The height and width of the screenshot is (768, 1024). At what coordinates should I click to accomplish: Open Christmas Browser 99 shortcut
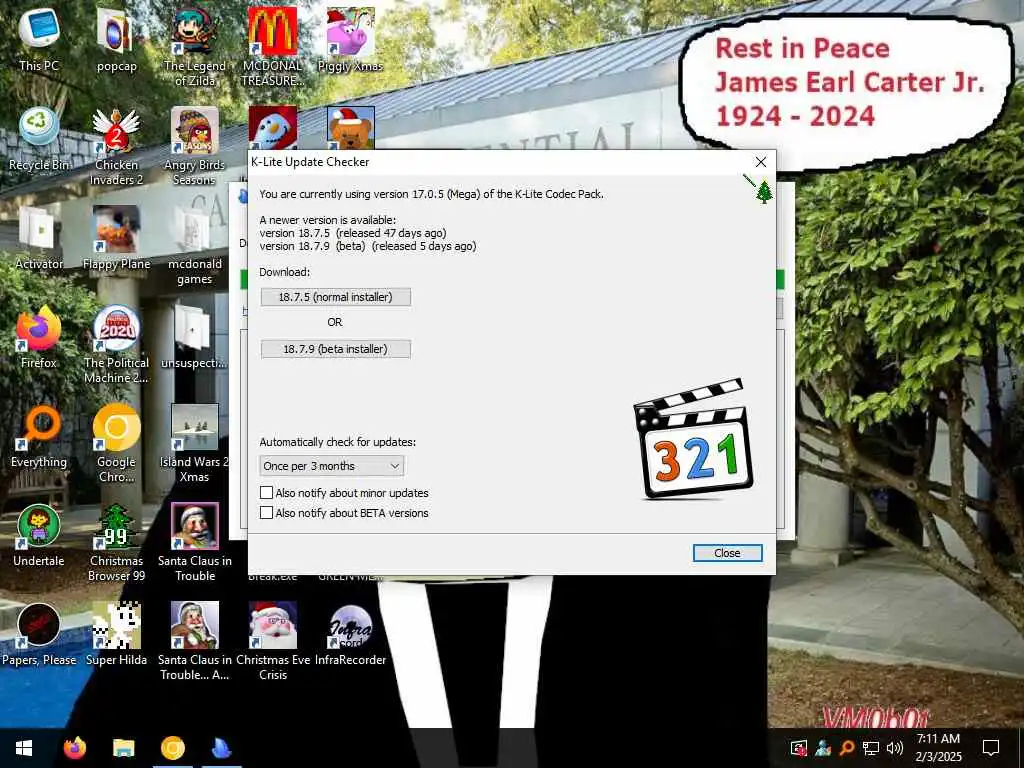pos(116,543)
